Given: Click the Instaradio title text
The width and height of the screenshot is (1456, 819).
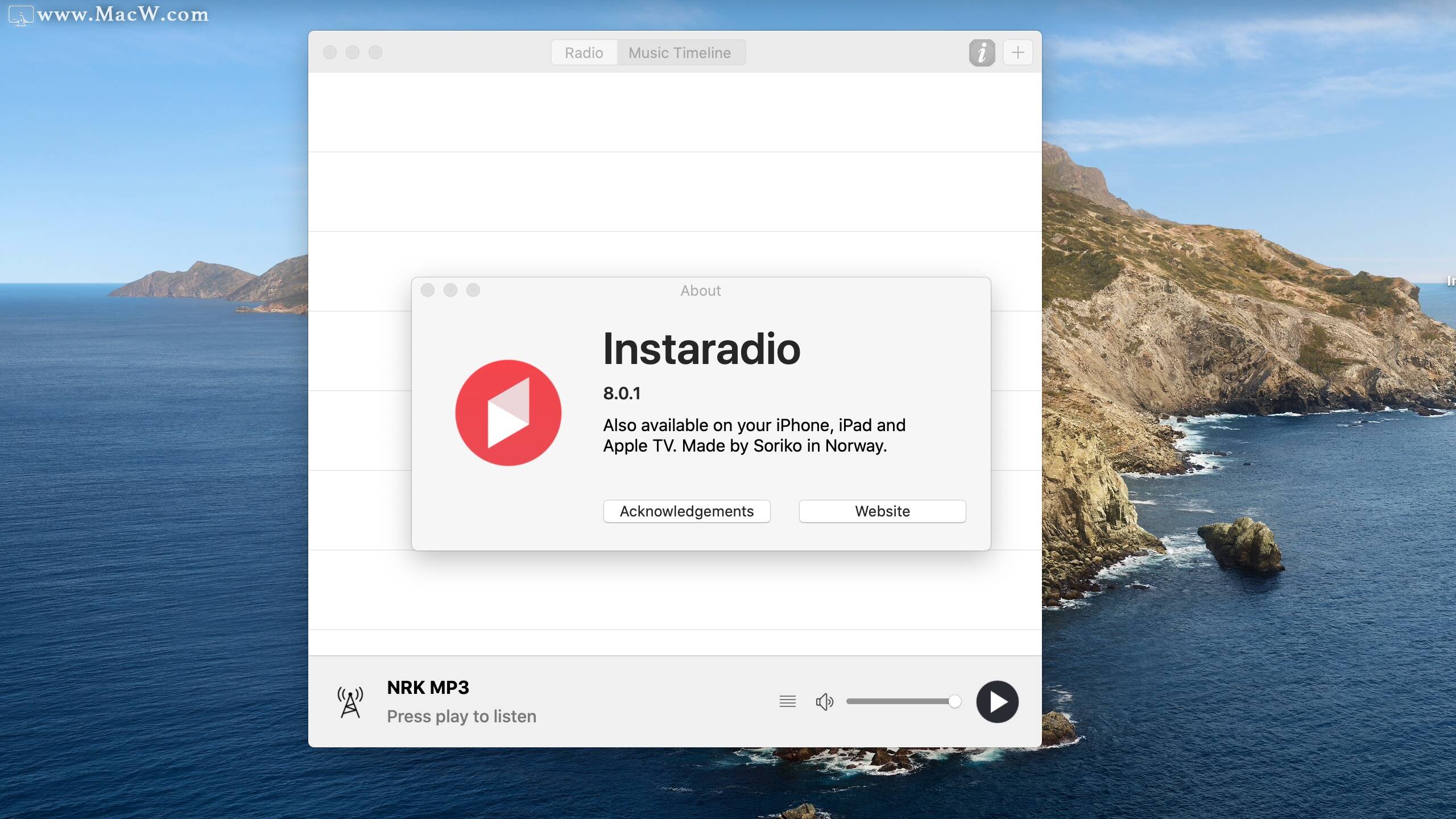Looking at the screenshot, I should pos(701,349).
